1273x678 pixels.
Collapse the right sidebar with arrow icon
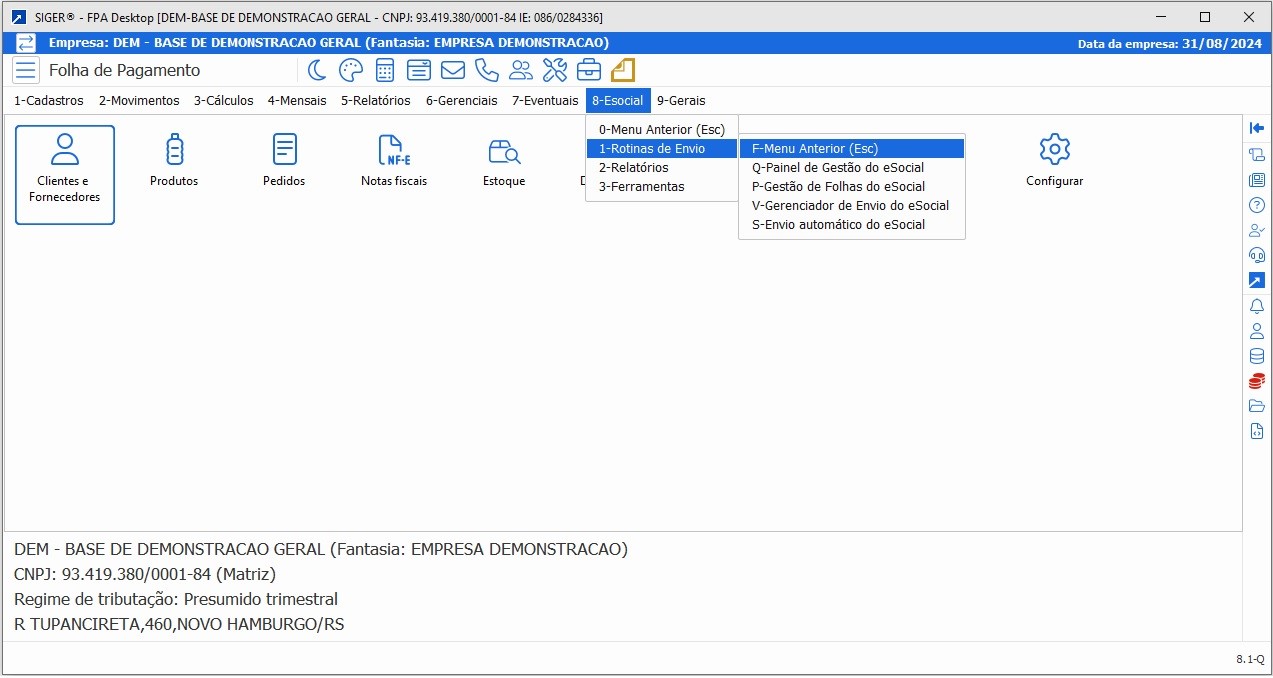(1257, 128)
